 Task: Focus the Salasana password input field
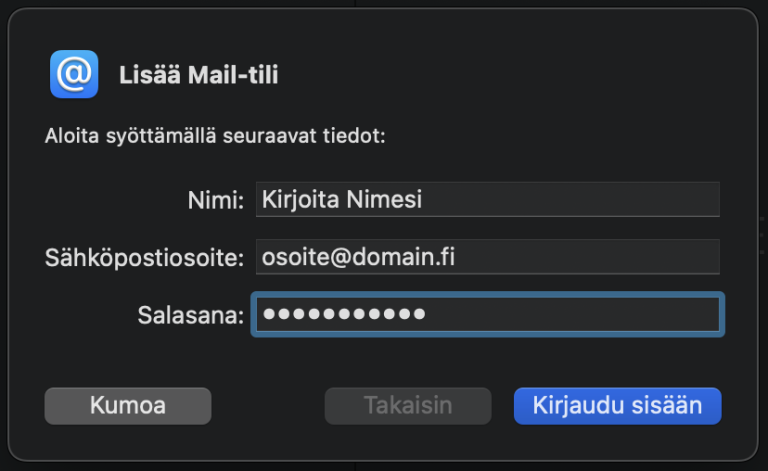pos(487,314)
